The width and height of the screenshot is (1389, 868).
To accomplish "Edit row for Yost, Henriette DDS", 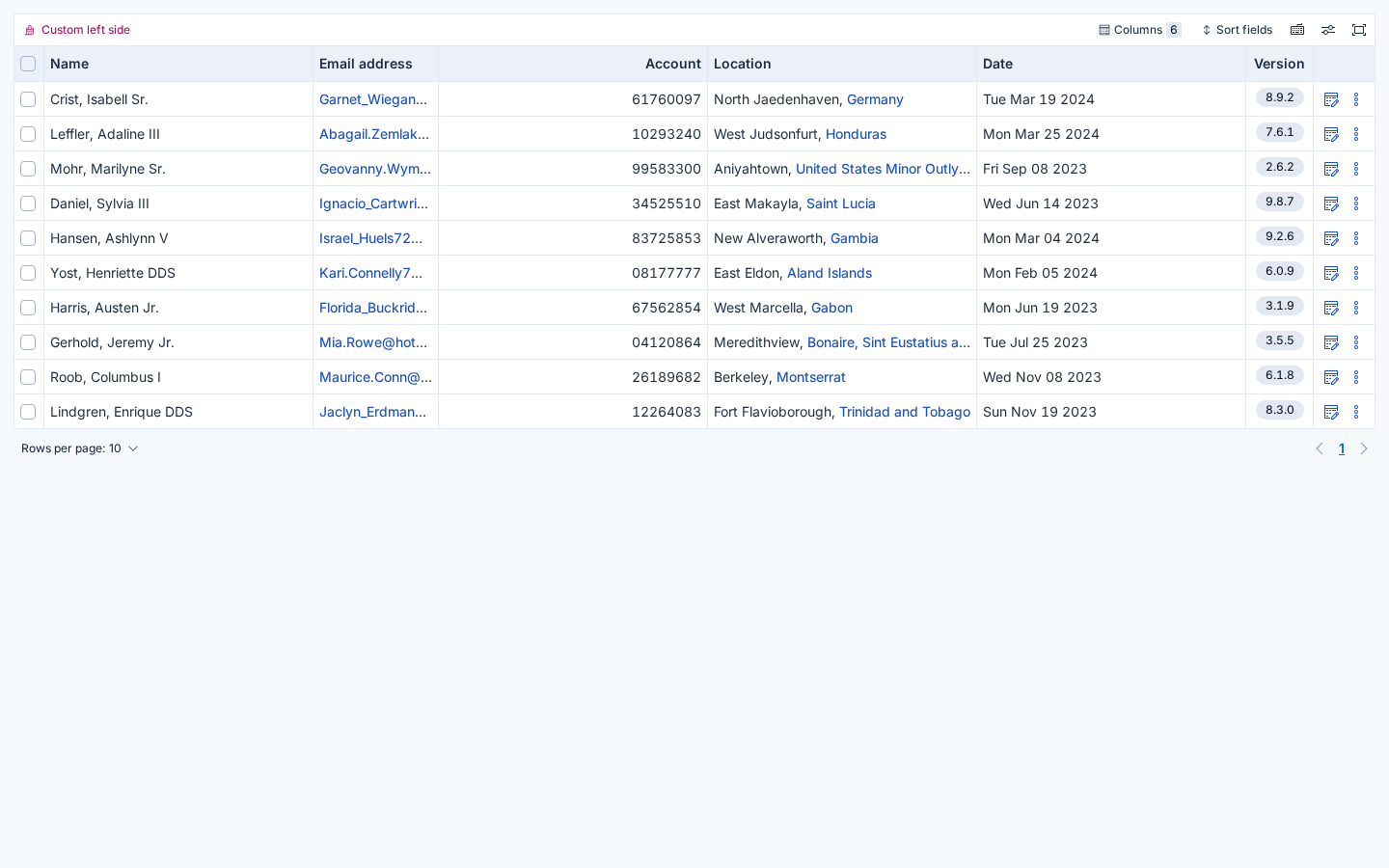I will tap(1331, 273).
